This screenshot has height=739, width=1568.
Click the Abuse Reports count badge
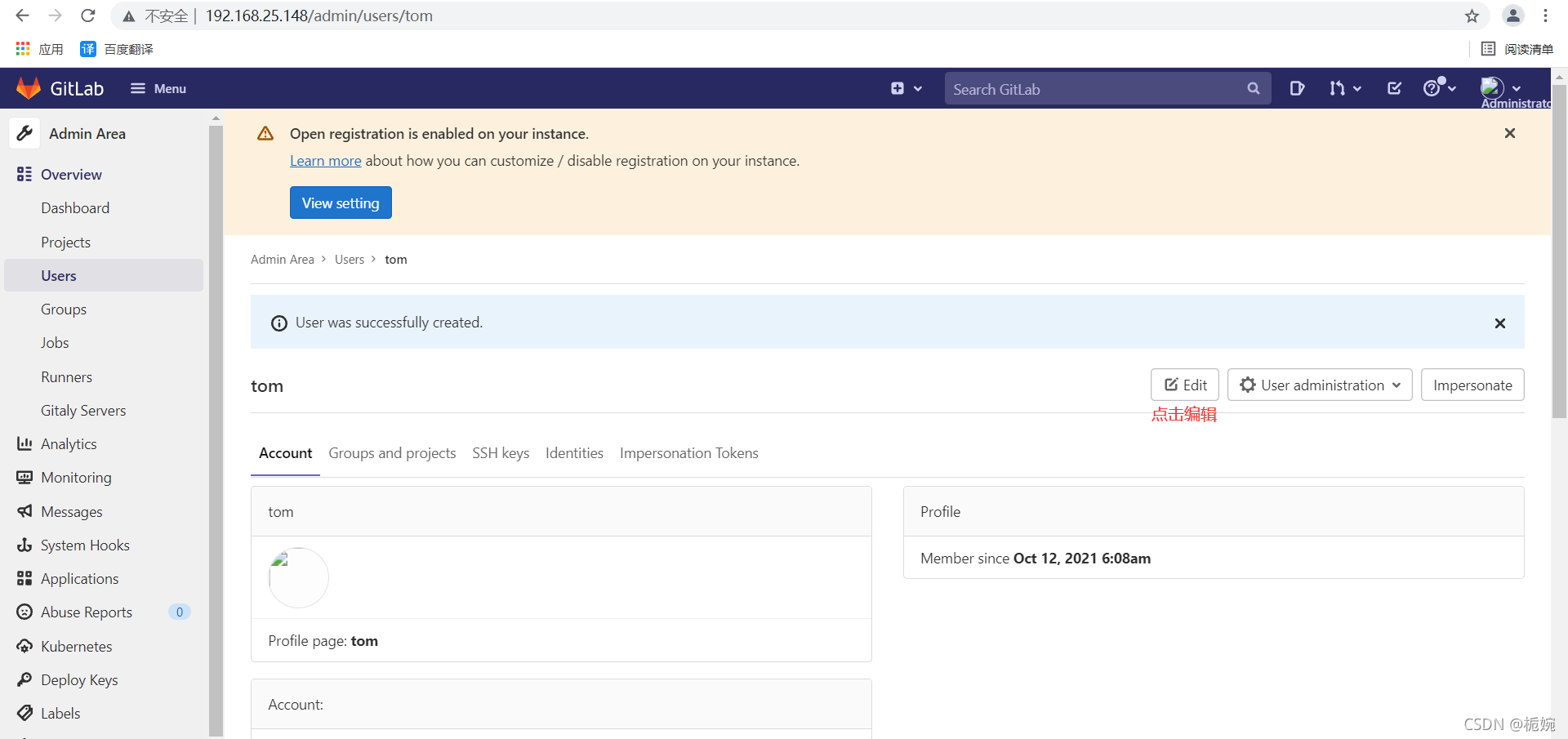pos(180,612)
